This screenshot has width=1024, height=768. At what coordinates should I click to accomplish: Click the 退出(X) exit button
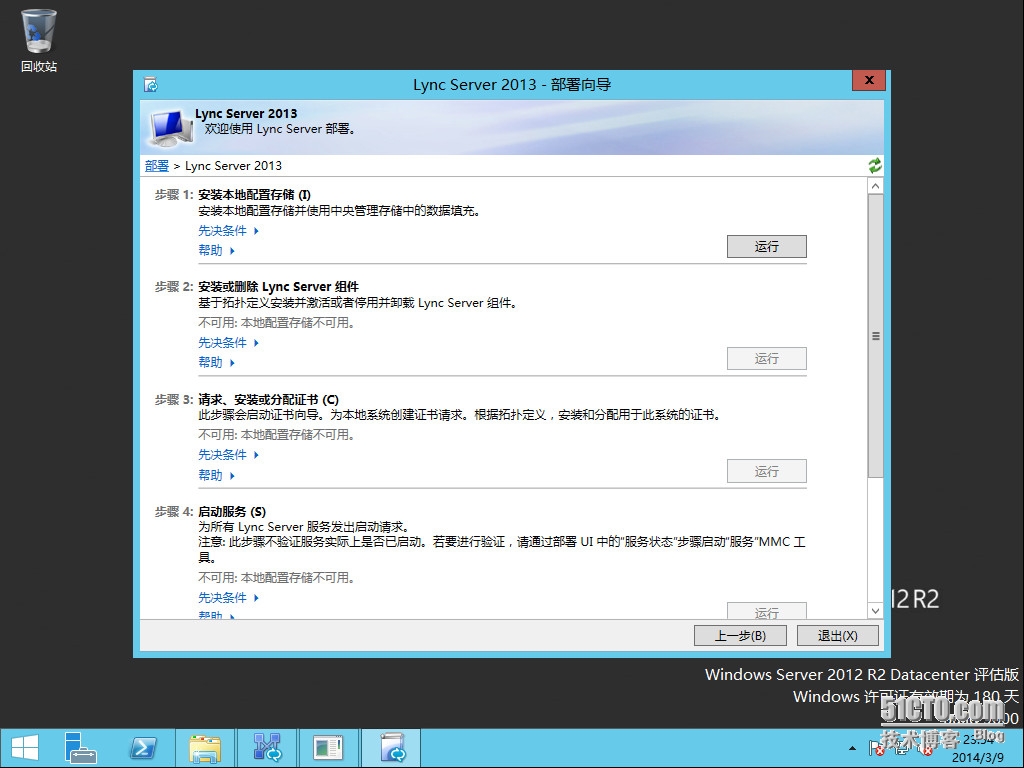click(x=837, y=635)
